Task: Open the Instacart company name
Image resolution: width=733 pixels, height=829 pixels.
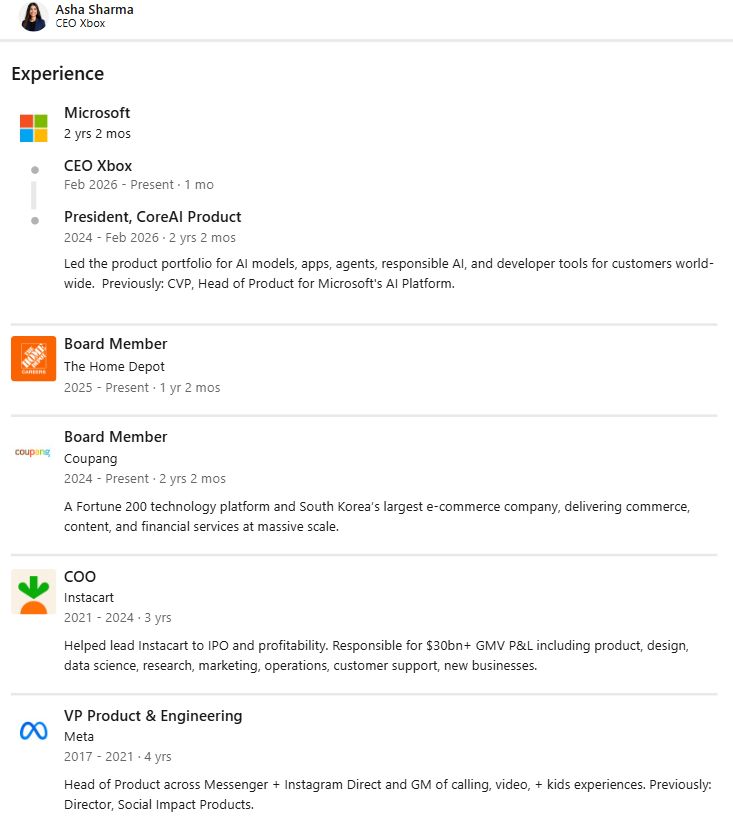Action: click(88, 598)
